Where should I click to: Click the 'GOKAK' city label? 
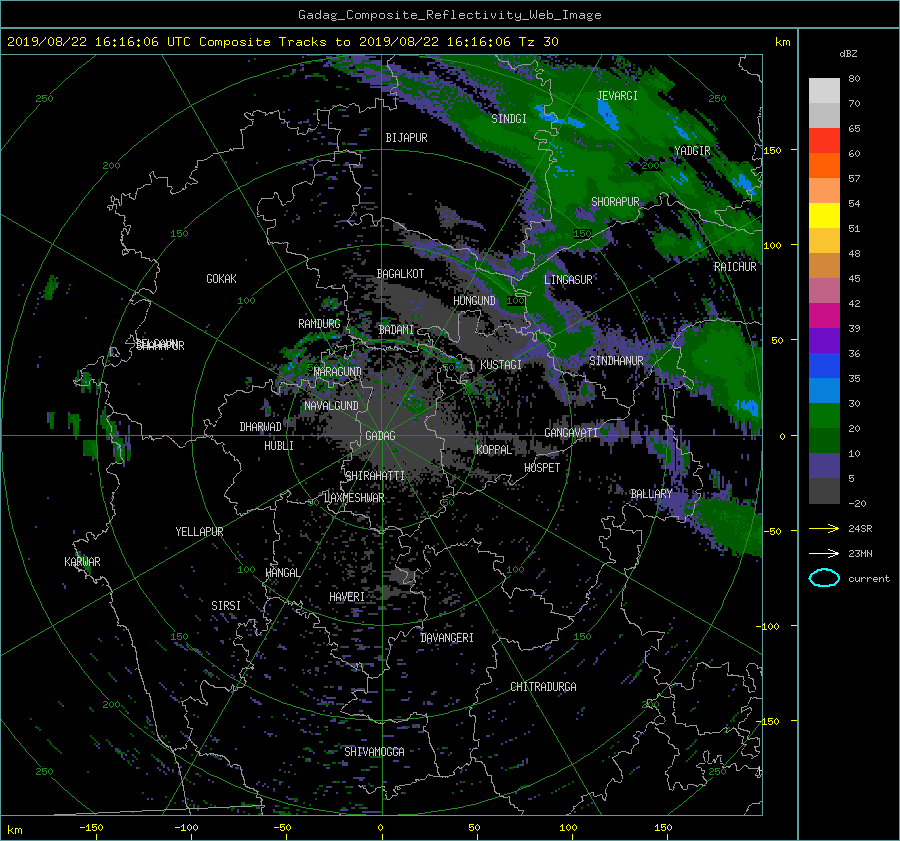[x=221, y=279]
